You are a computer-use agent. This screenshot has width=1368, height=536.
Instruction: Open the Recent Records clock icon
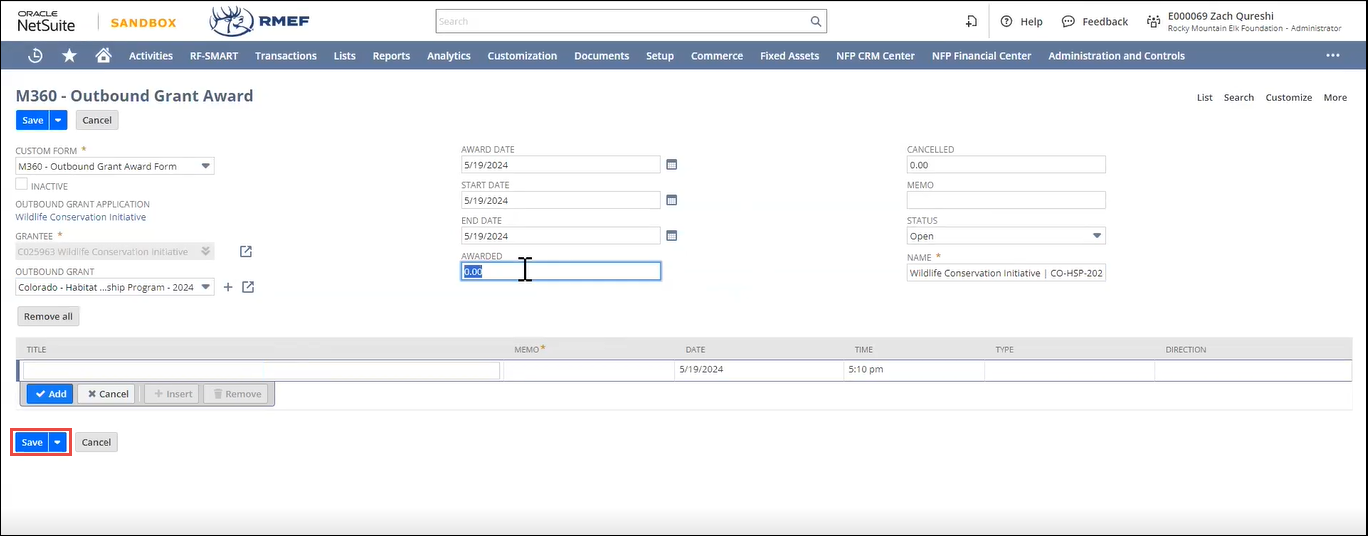click(35, 56)
